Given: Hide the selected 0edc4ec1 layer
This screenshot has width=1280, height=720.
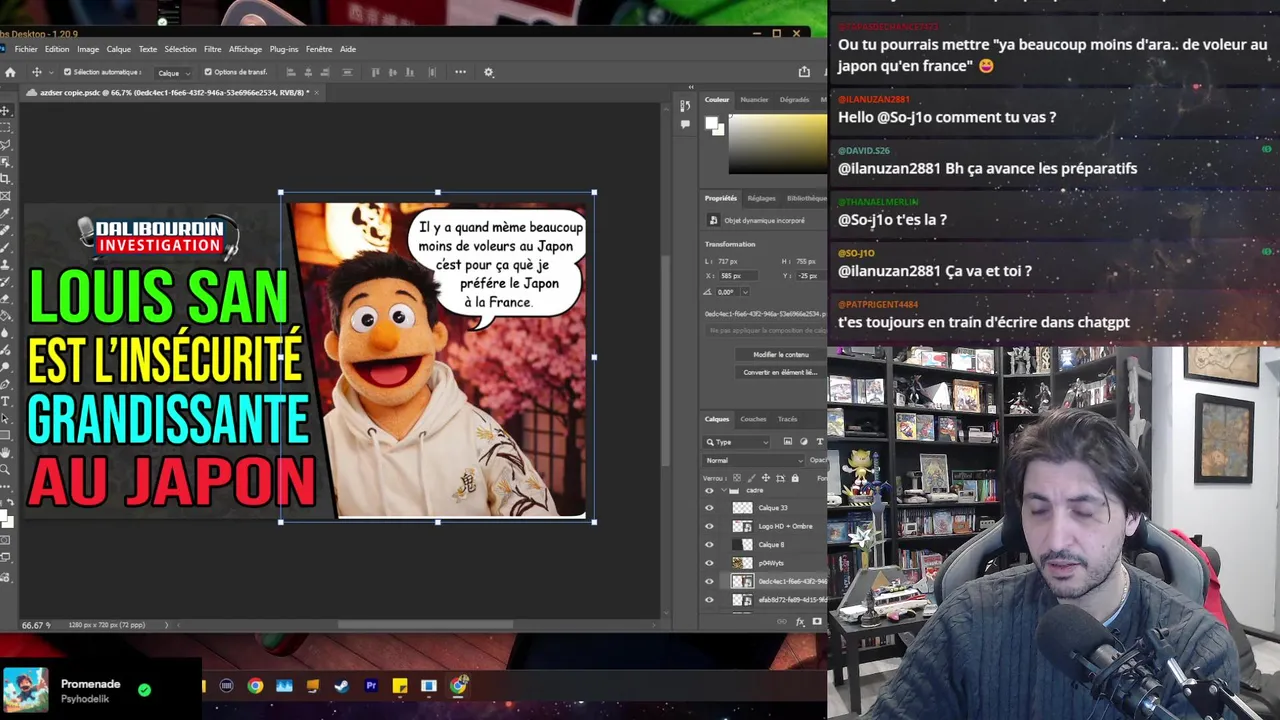Looking at the screenshot, I should pyautogui.click(x=709, y=581).
